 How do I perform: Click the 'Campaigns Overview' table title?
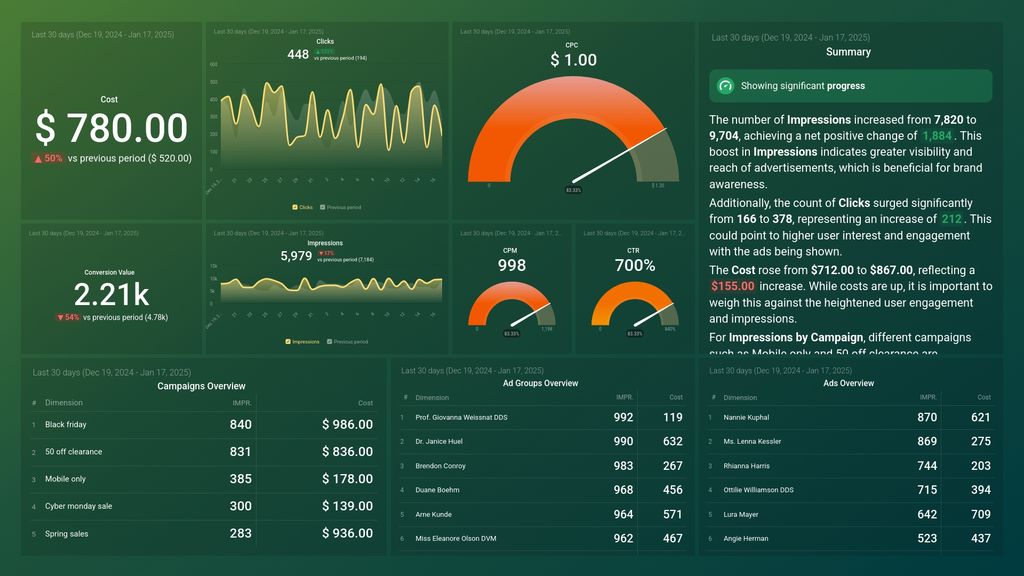(x=201, y=386)
